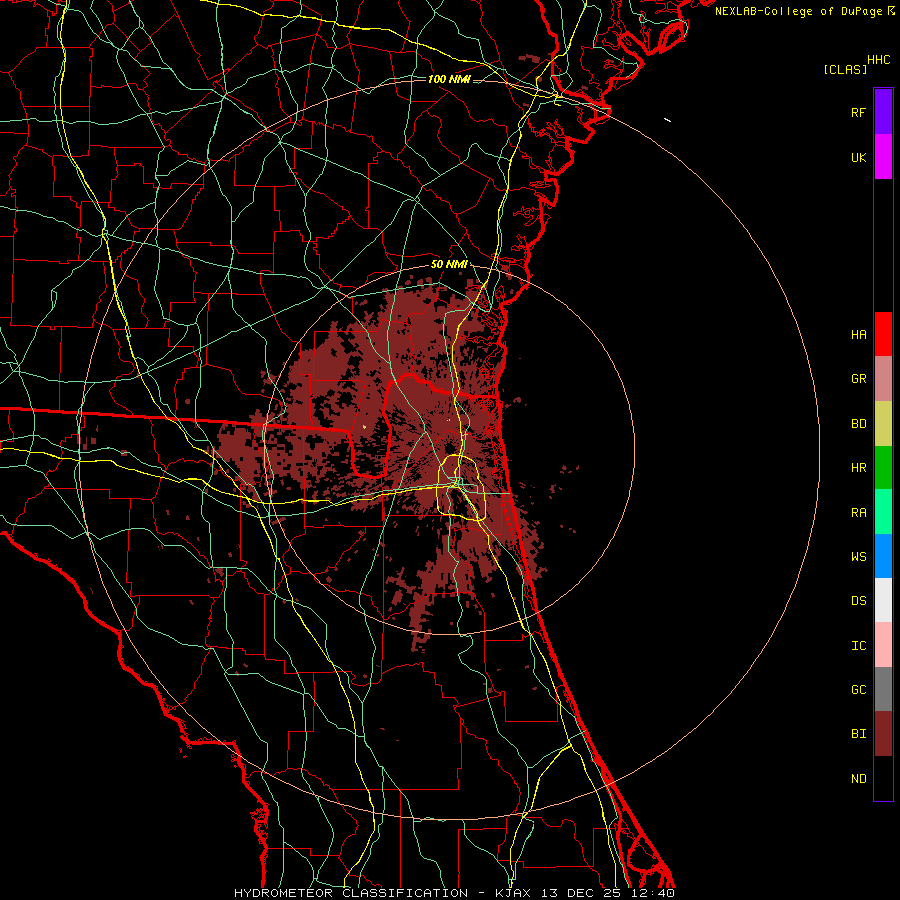Viewport: 900px width, 900px height.
Task: Click the BD legend label
Action: [x=858, y=424]
